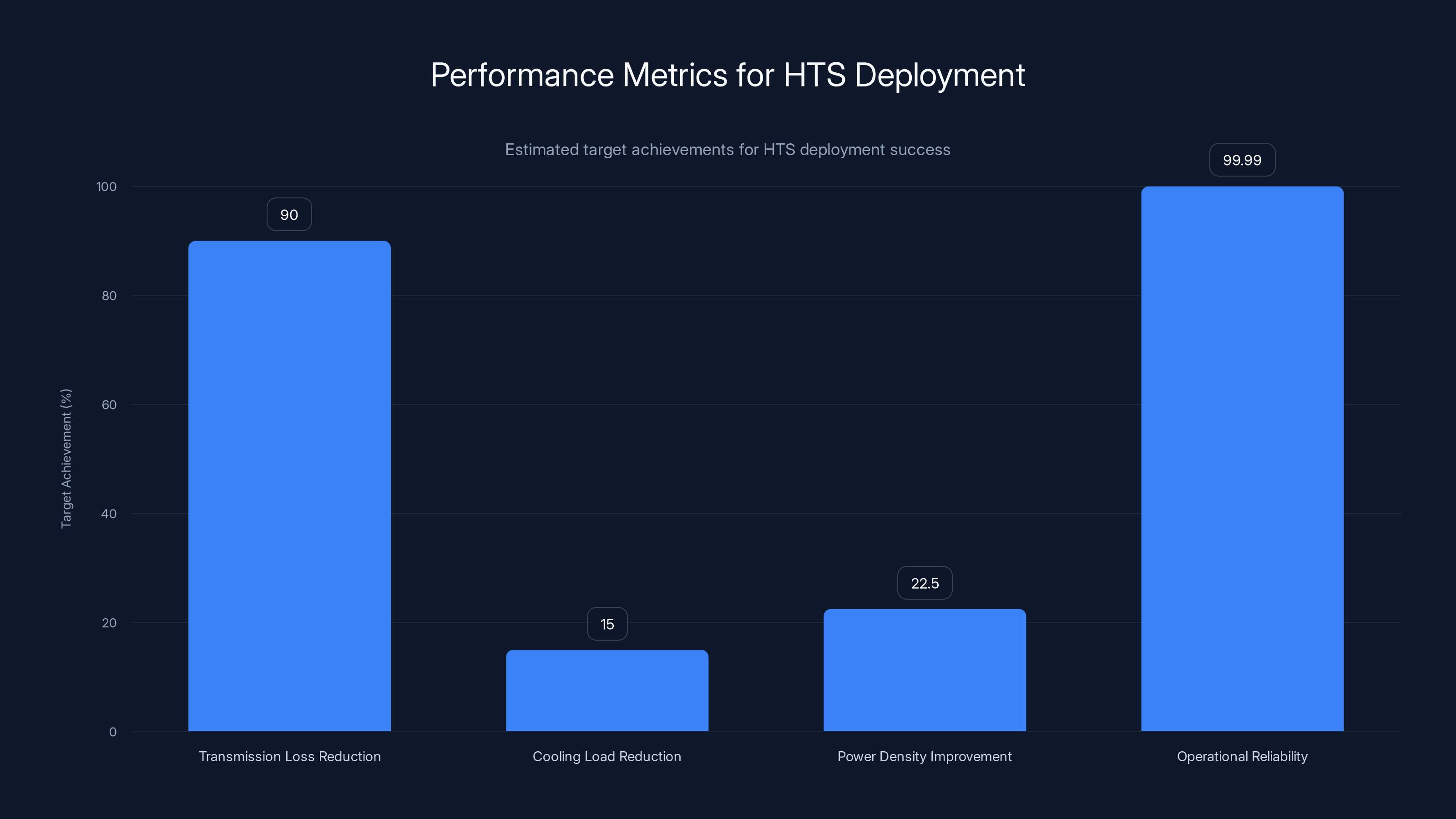Click the Target Achievement (%) y-axis label

66,458
